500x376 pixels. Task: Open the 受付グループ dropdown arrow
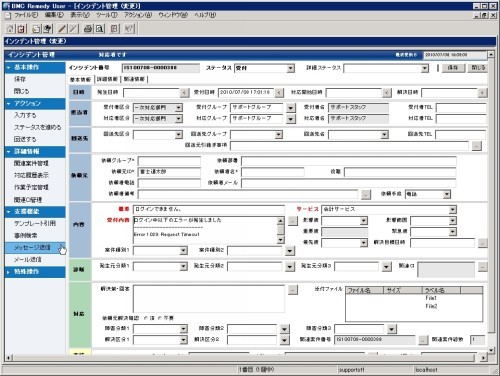point(291,108)
